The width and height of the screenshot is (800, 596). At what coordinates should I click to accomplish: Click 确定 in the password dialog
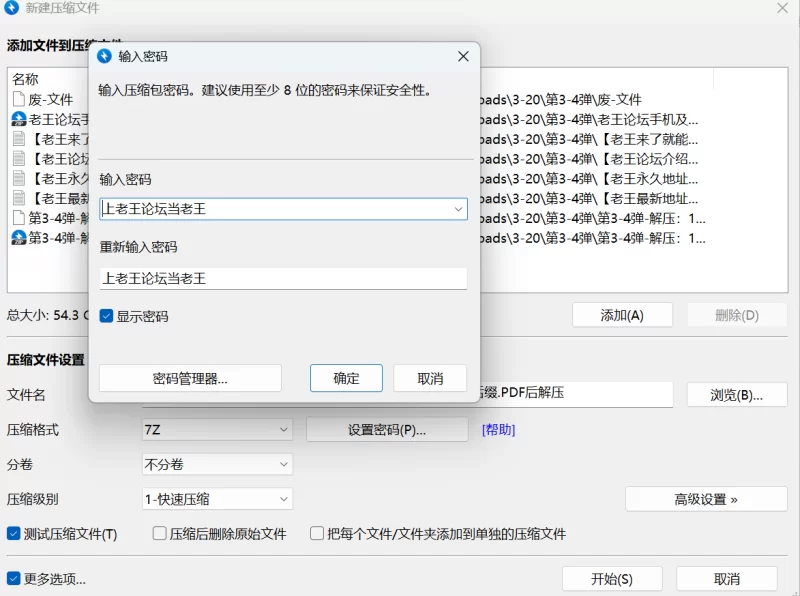(x=346, y=378)
